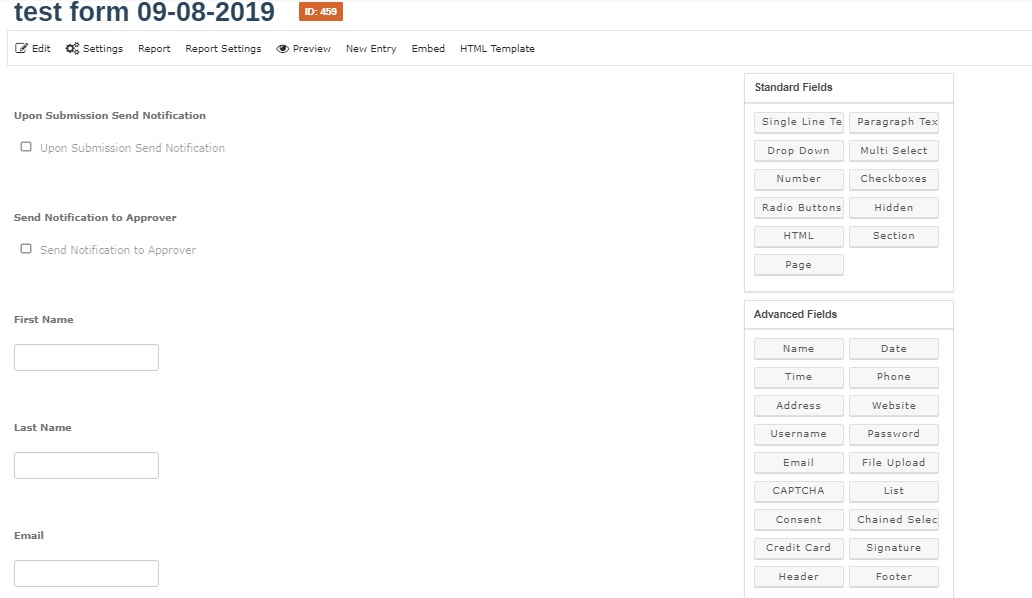Add a List field

[x=894, y=491]
